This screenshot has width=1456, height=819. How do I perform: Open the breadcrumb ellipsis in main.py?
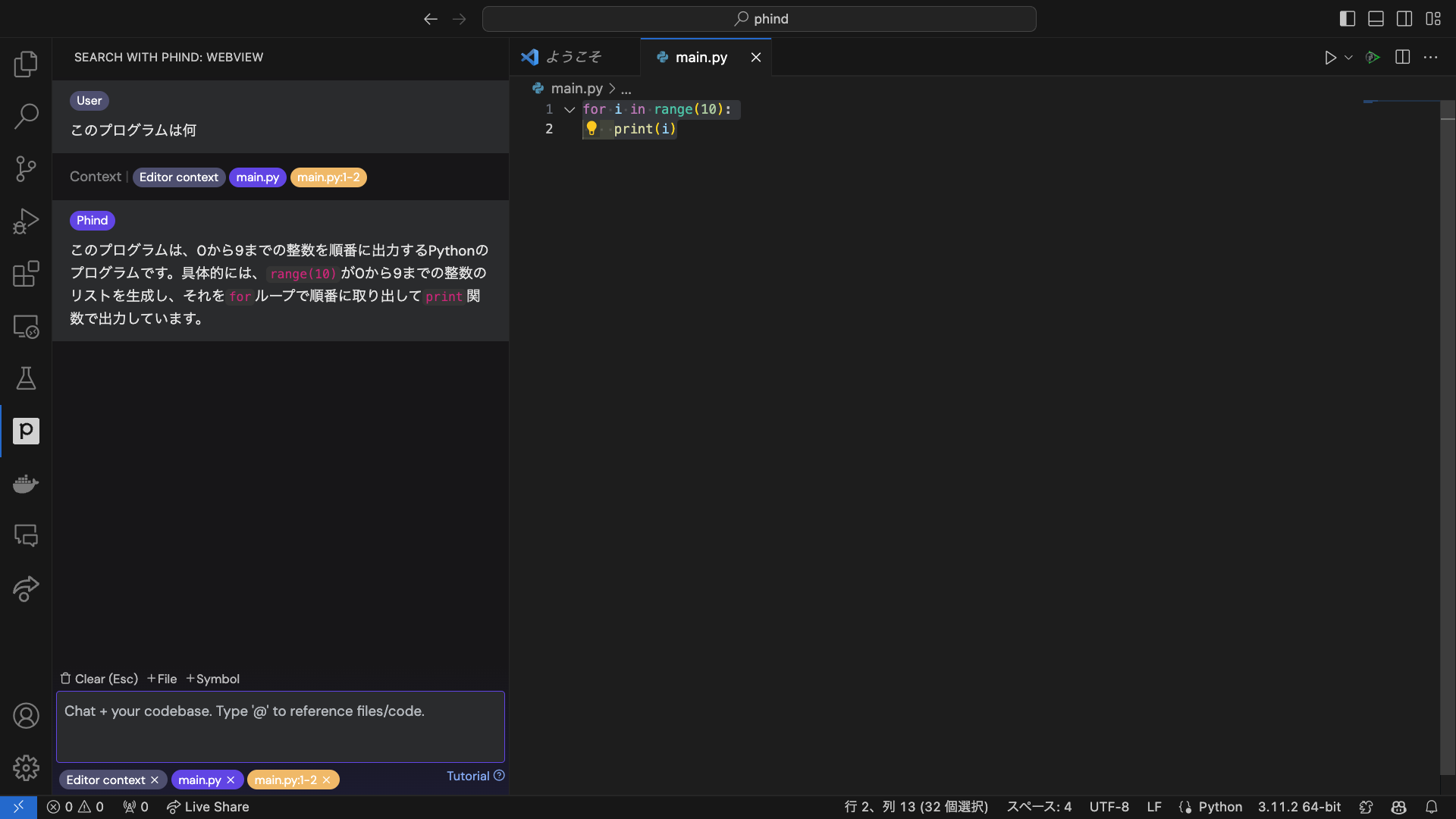pos(626,89)
